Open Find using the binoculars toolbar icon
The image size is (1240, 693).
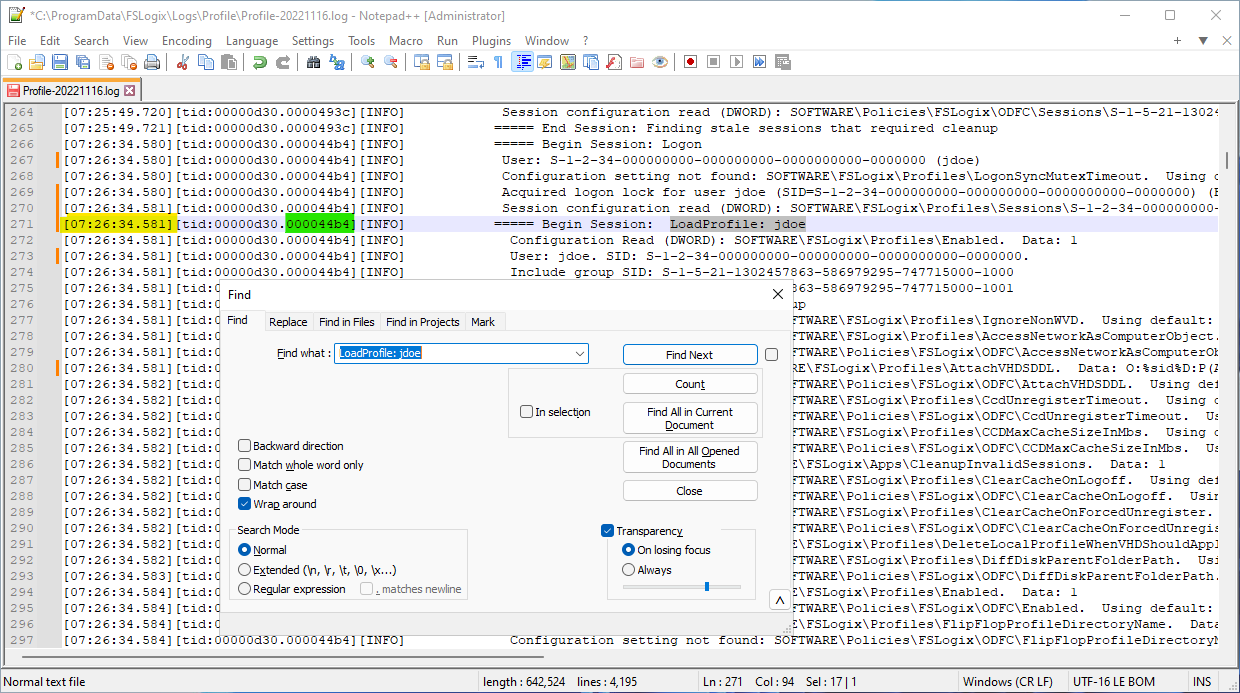(314, 62)
